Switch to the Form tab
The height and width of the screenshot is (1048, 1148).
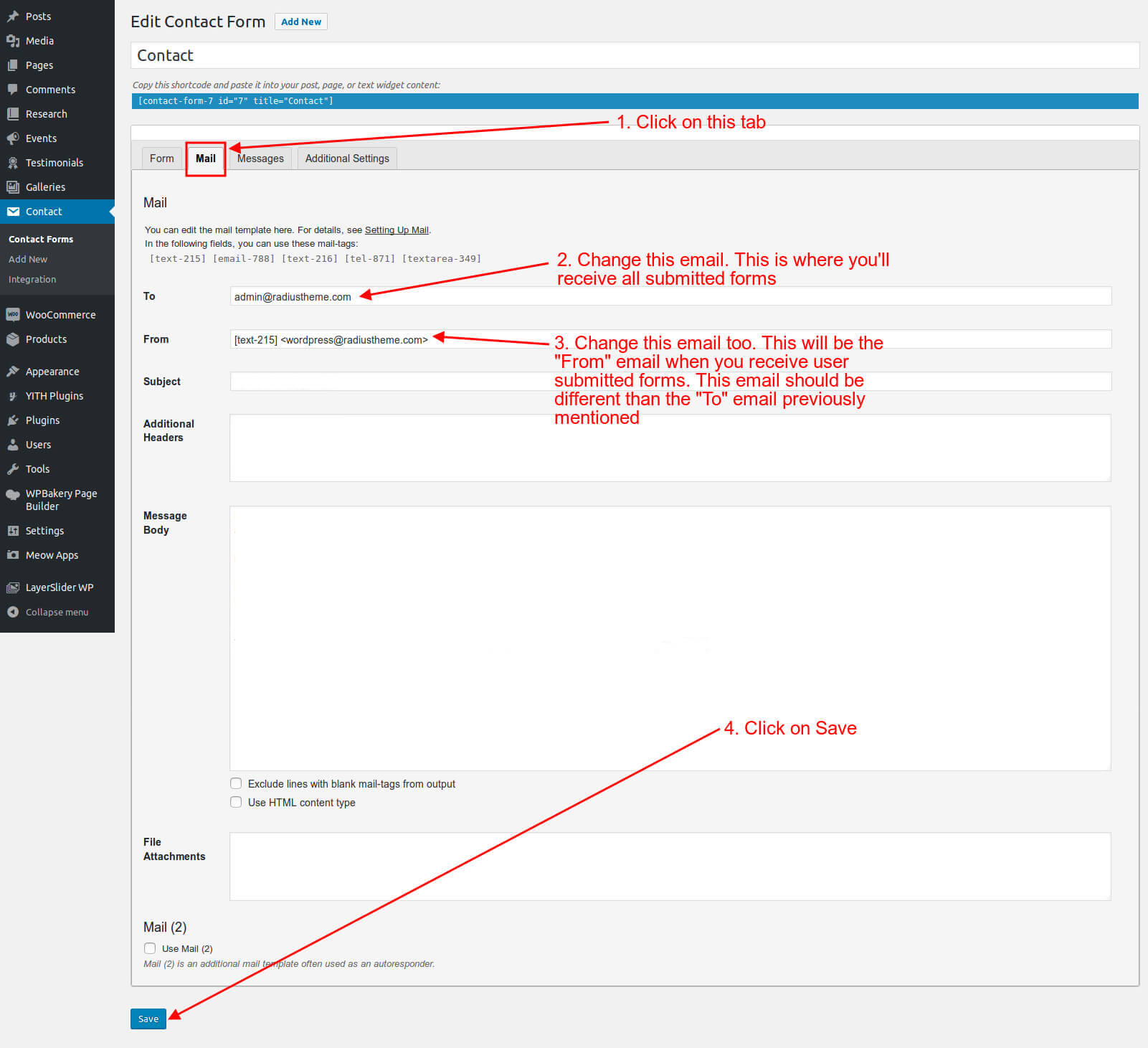(162, 159)
